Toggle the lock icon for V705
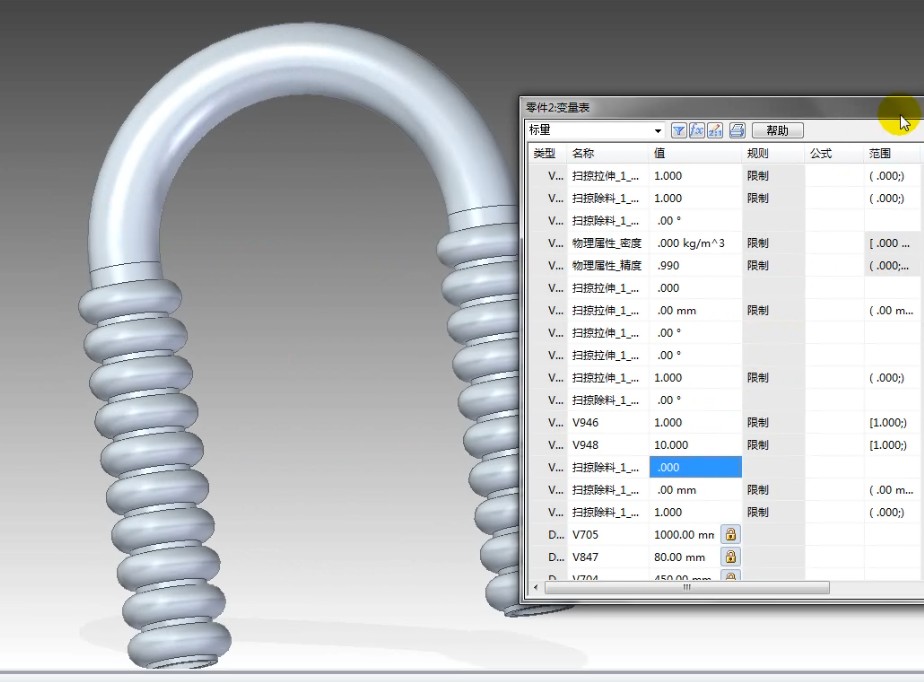Image resolution: width=924 pixels, height=682 pixels. (731, 535)
